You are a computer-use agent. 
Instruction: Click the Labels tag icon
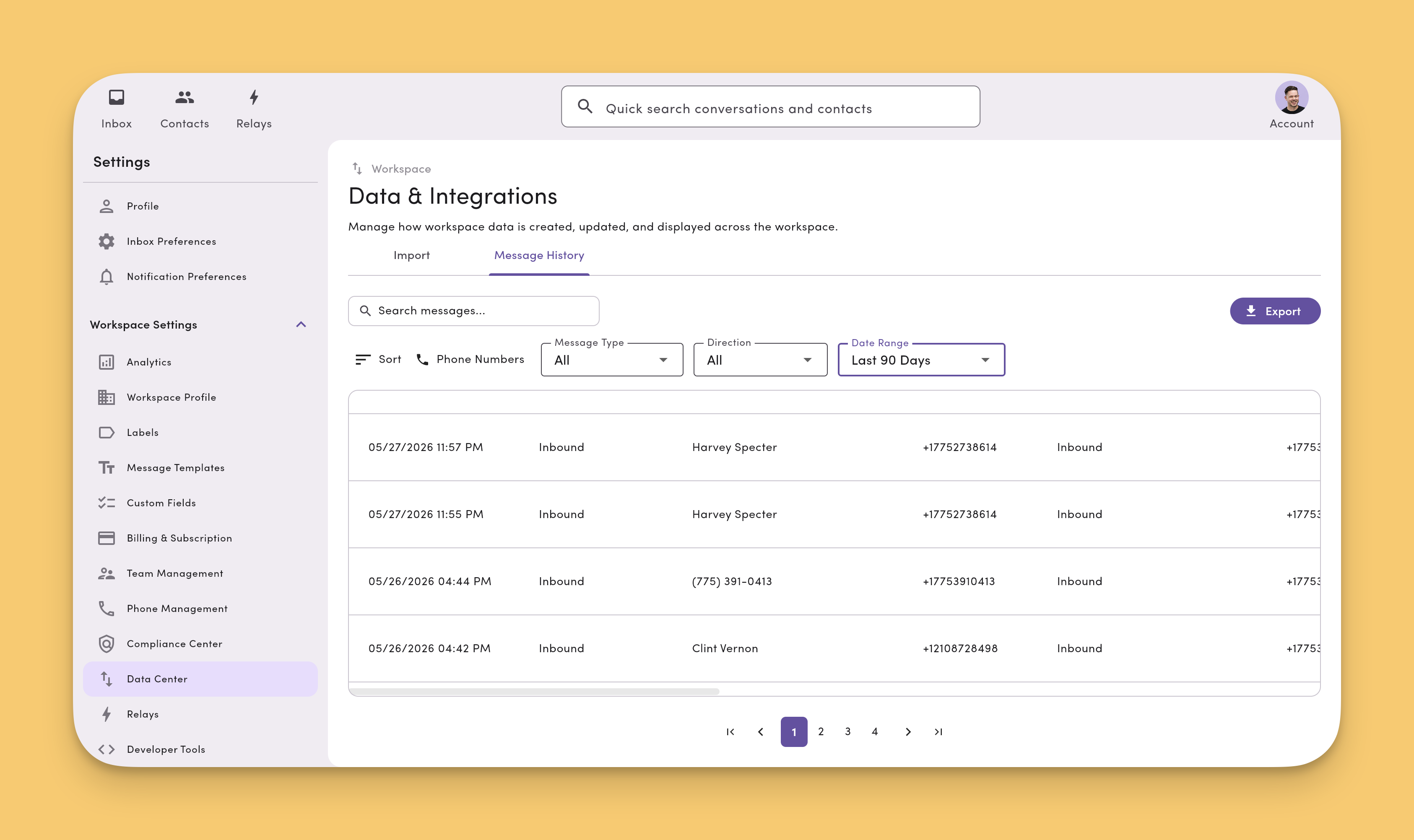click(107, 433)
